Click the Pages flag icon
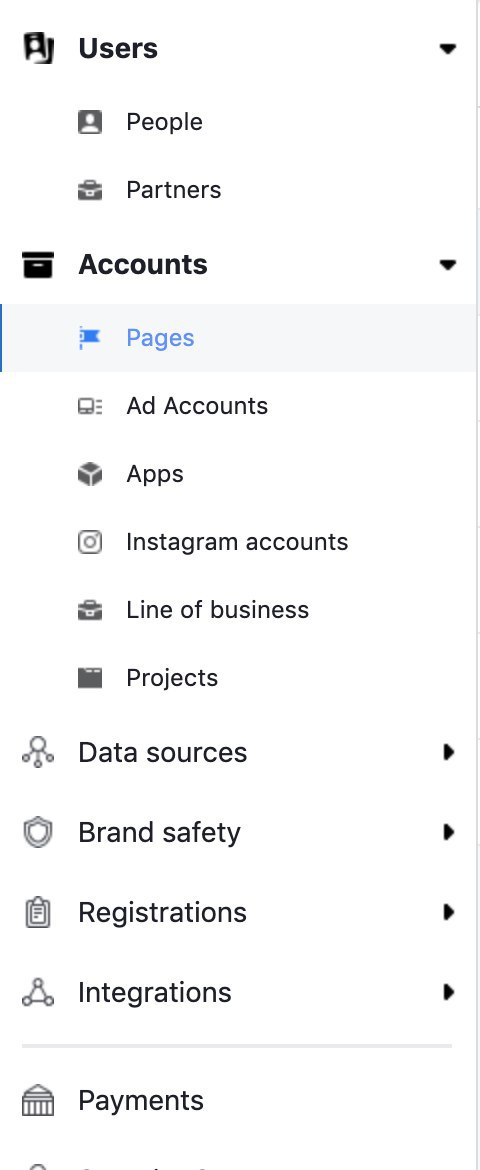The width and height of the screenshot is (480, 1170). click(90, 338)
